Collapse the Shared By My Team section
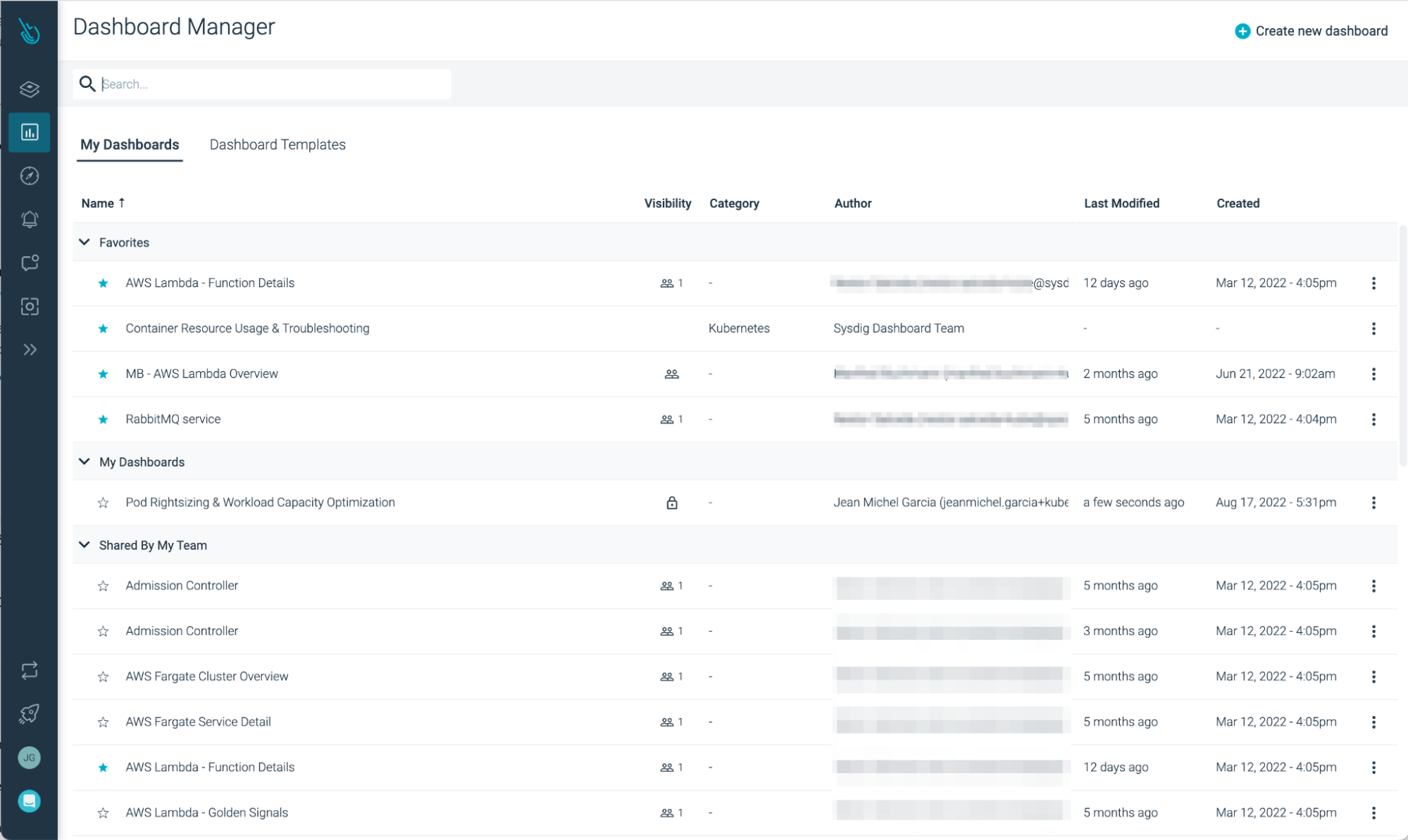 coord(85,545)
